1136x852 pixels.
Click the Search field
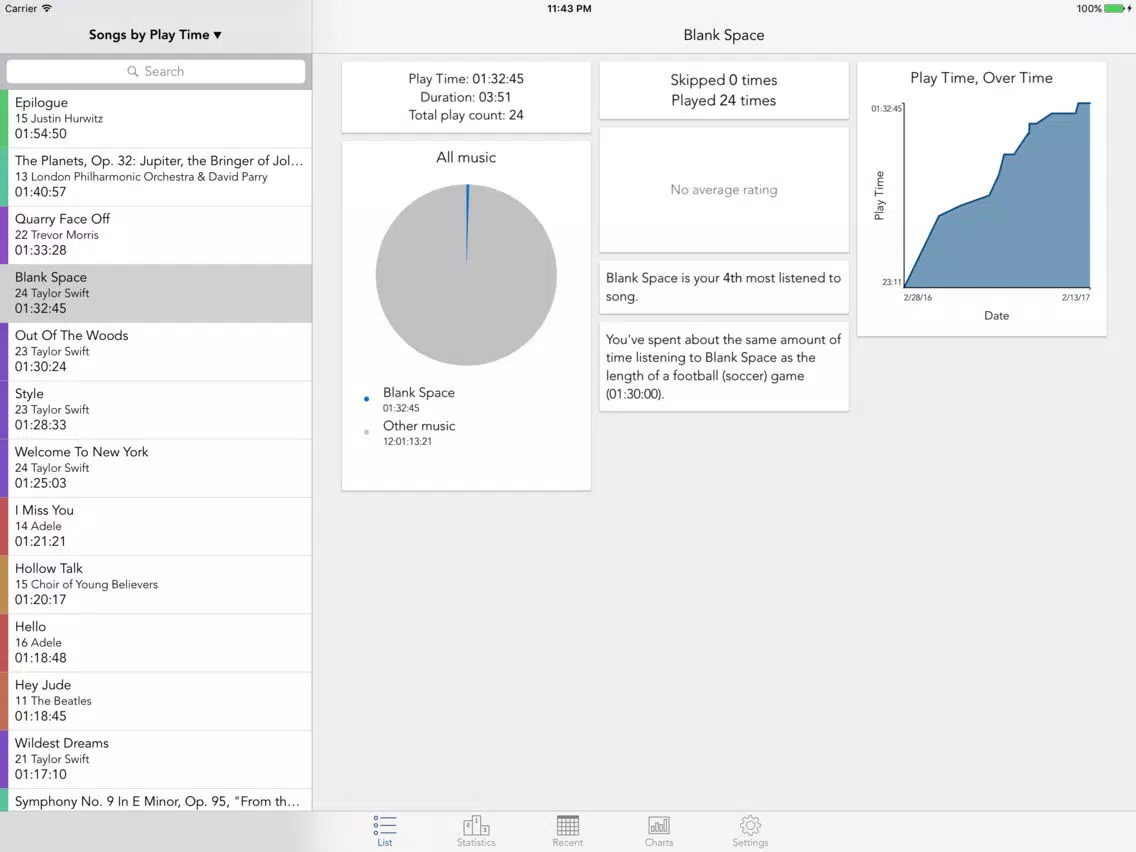click(156, 71)
